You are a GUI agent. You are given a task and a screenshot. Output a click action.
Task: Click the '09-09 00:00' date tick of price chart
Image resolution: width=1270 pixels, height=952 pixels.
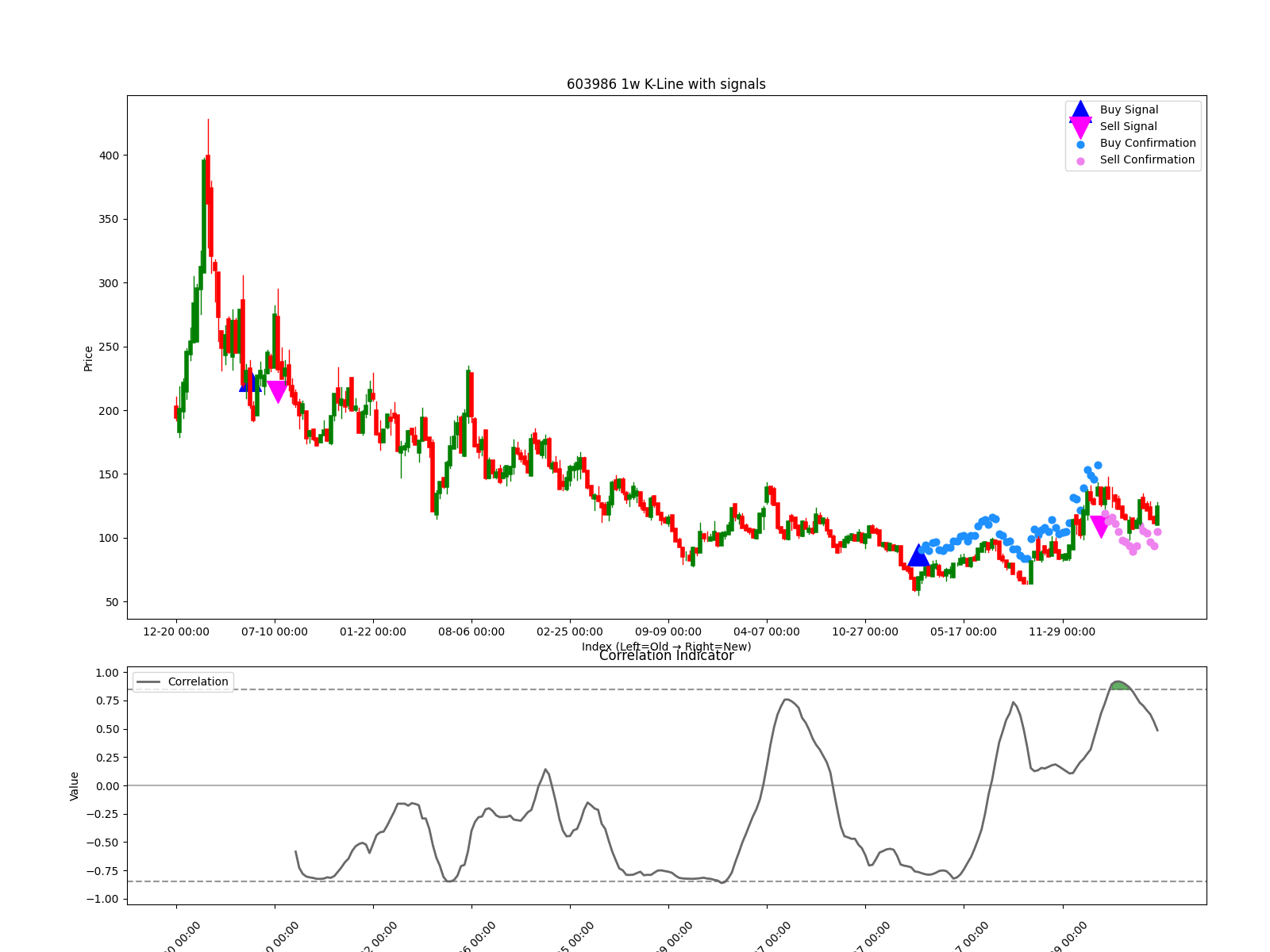(668, 632)
